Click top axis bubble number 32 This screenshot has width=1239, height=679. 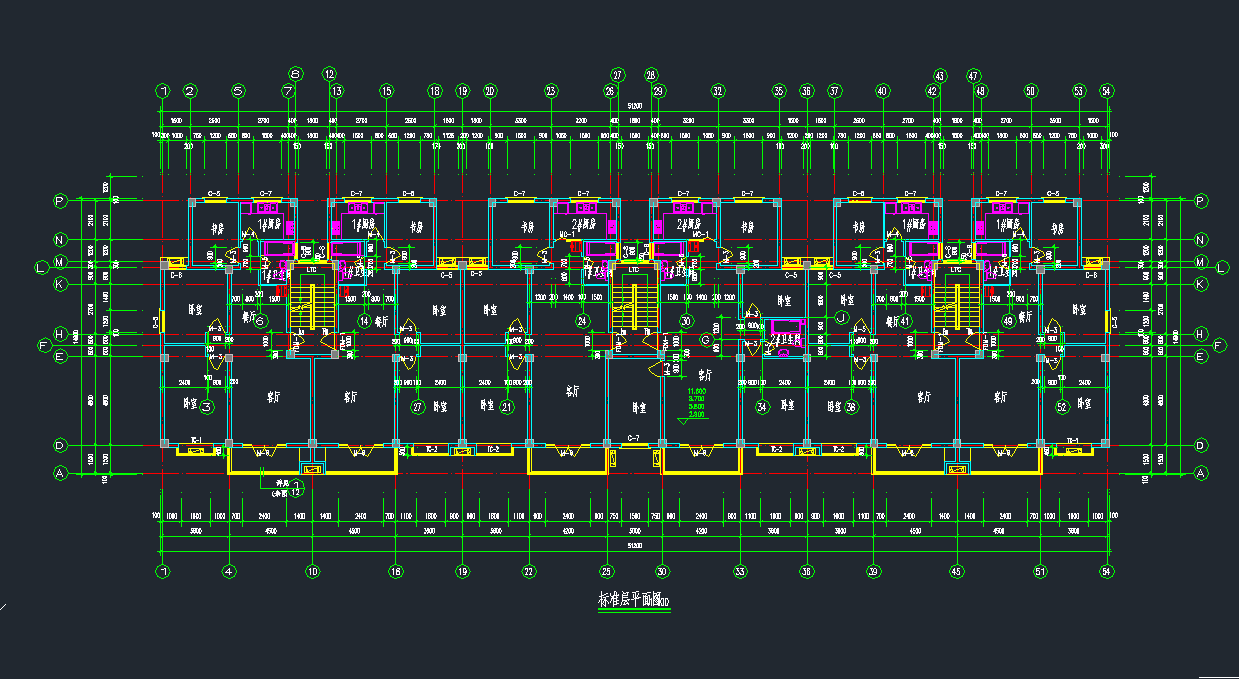pyautogui.click(x=718, y=91)
